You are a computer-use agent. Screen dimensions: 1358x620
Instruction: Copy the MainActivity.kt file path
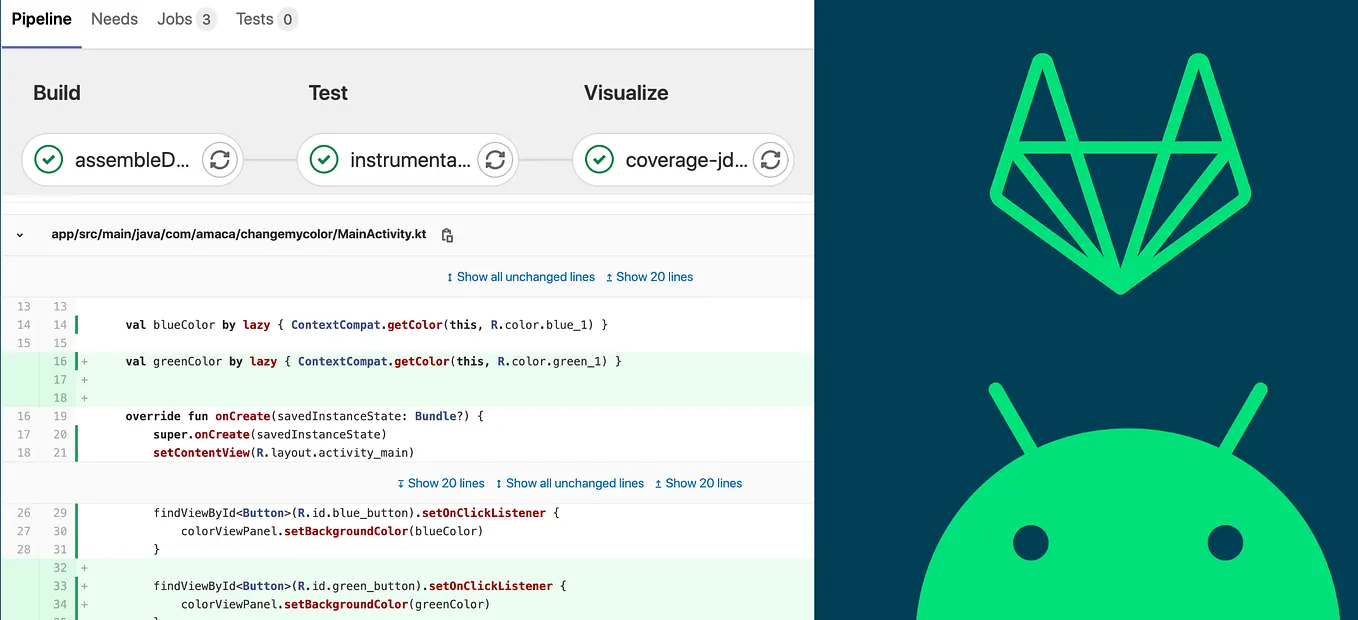(x=447, y=235)
